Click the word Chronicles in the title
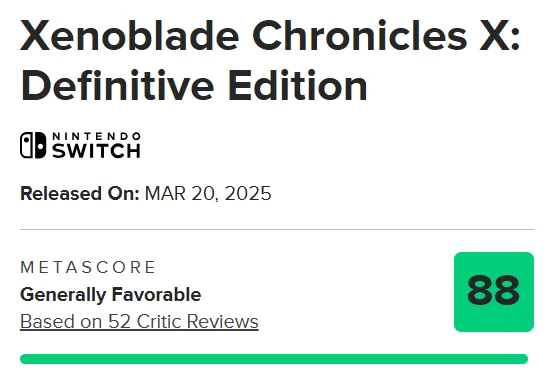The image size is (552, 386). click(x=359, y=36)
